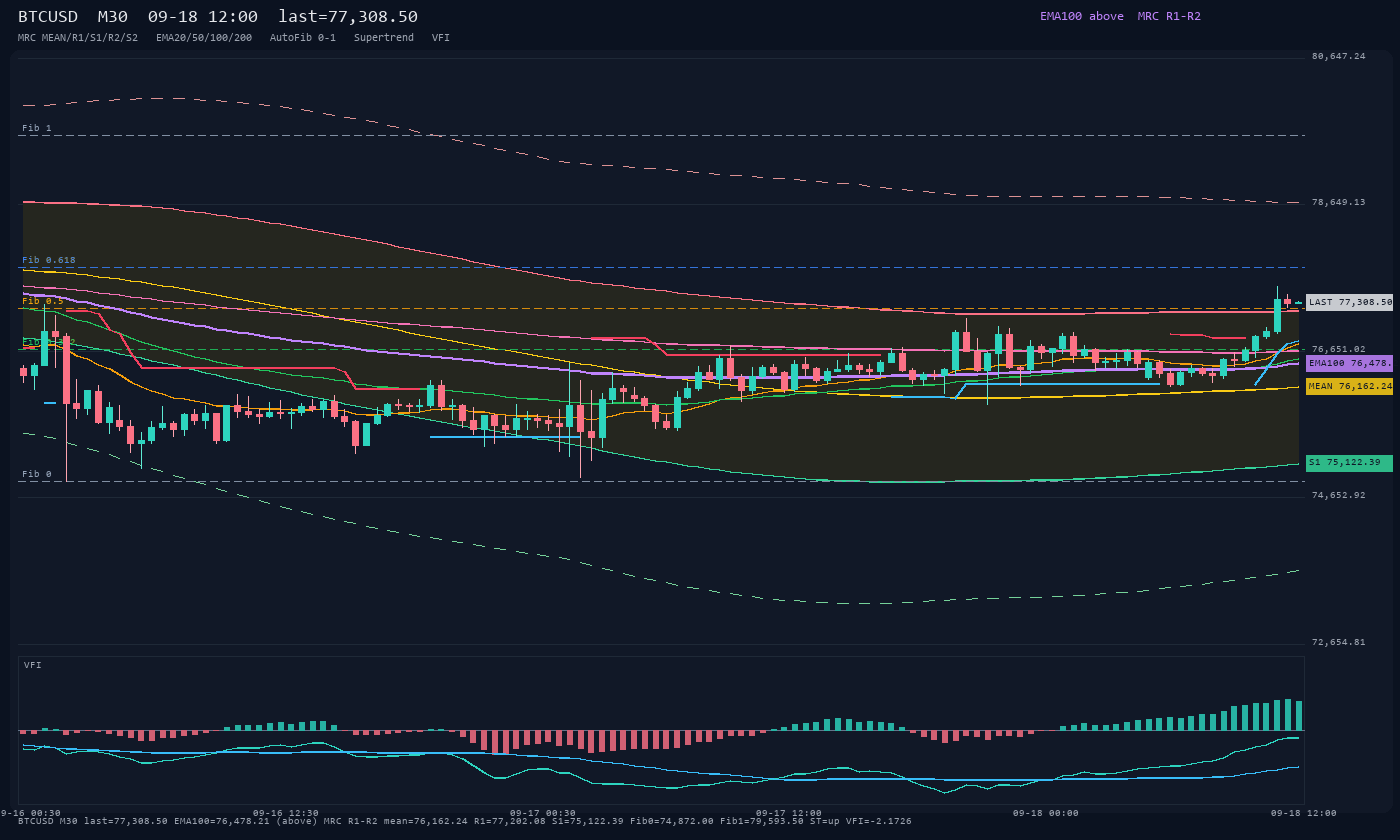Image resolution: width=1400 pixels, height=840 pixels.
Task: Click the 09-16 12:30 time axis label
Action: tap(286, 813)
